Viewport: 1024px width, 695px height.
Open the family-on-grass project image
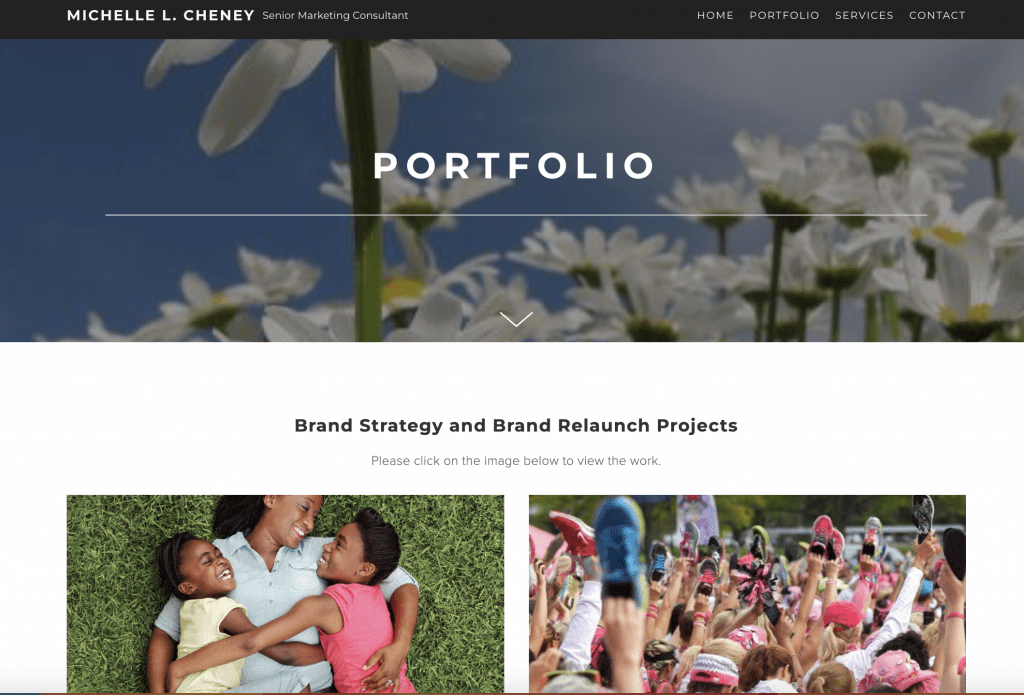285,594
